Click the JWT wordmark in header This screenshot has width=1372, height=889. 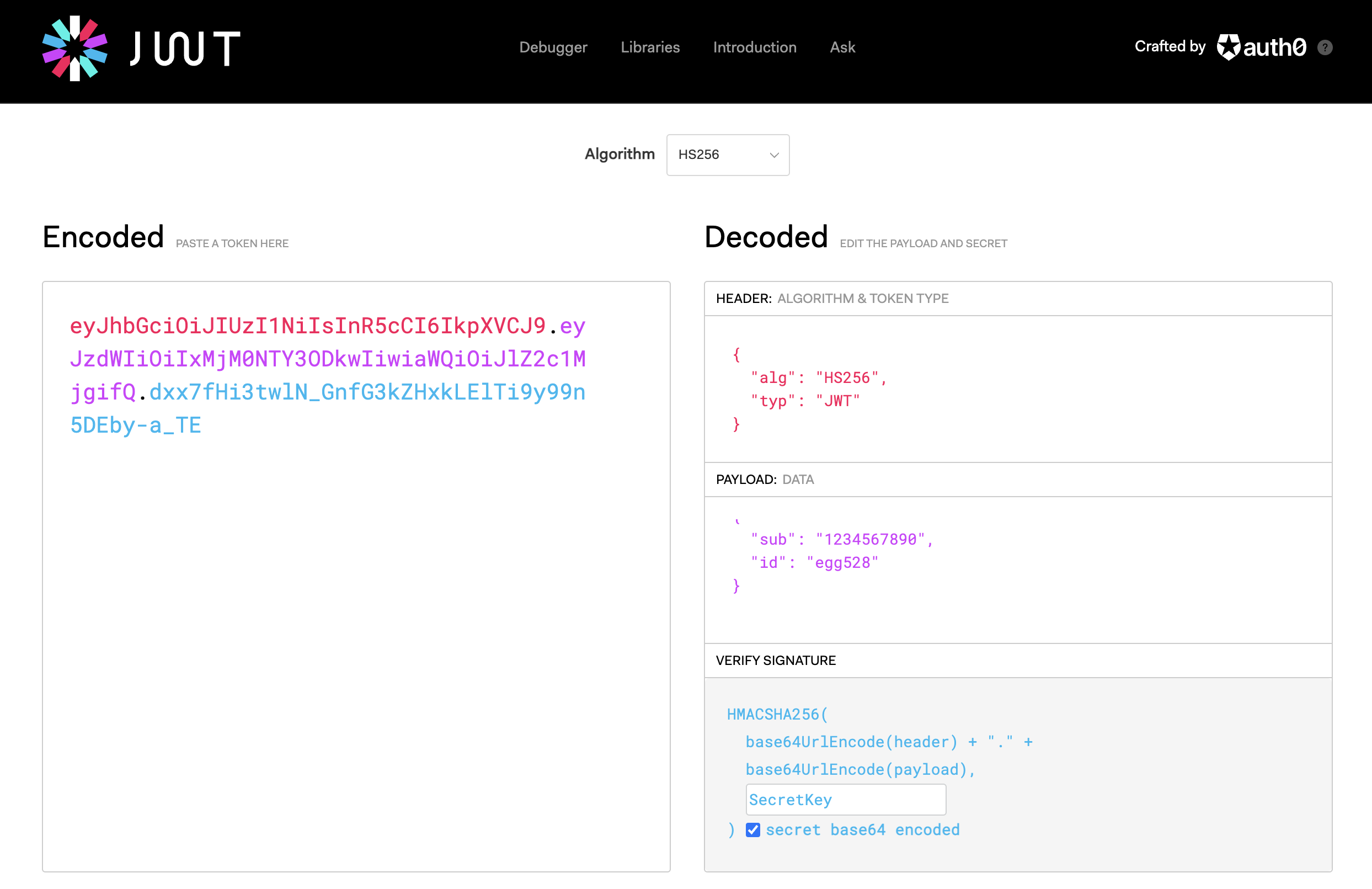pos(184,48)
